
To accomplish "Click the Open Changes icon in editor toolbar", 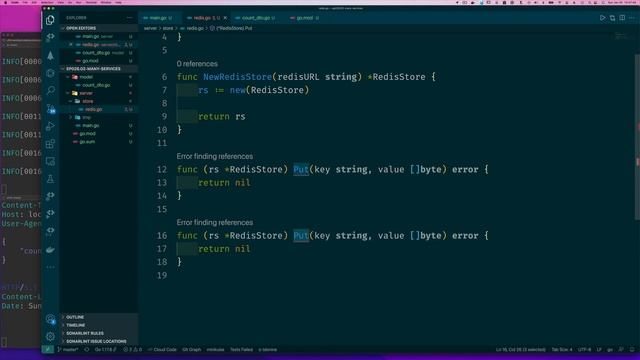I will 612,18.
